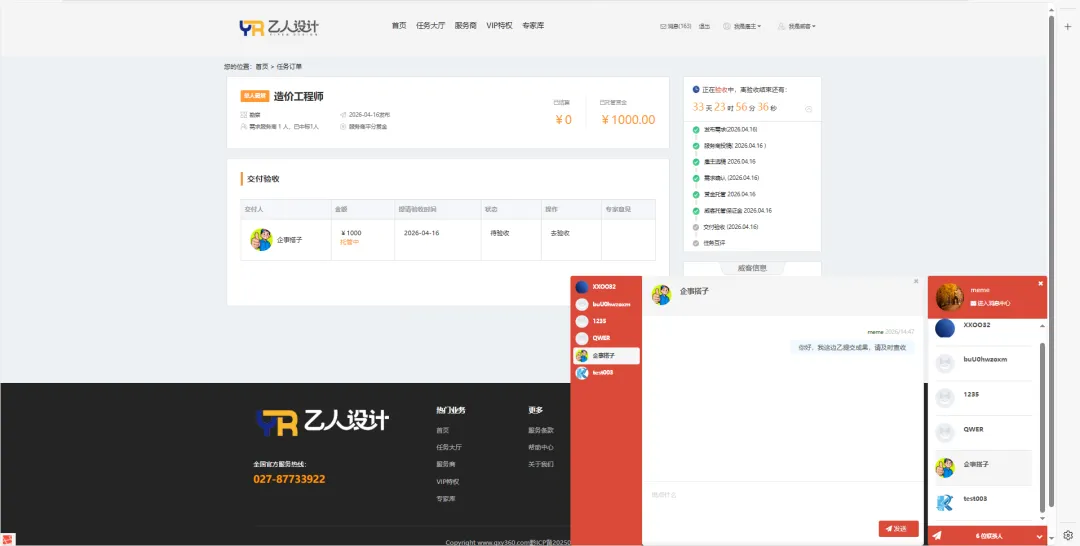1080x546 pixels.
Task: Open 企事搭子 in the right contacts list
Action: (x=983, y=468)
